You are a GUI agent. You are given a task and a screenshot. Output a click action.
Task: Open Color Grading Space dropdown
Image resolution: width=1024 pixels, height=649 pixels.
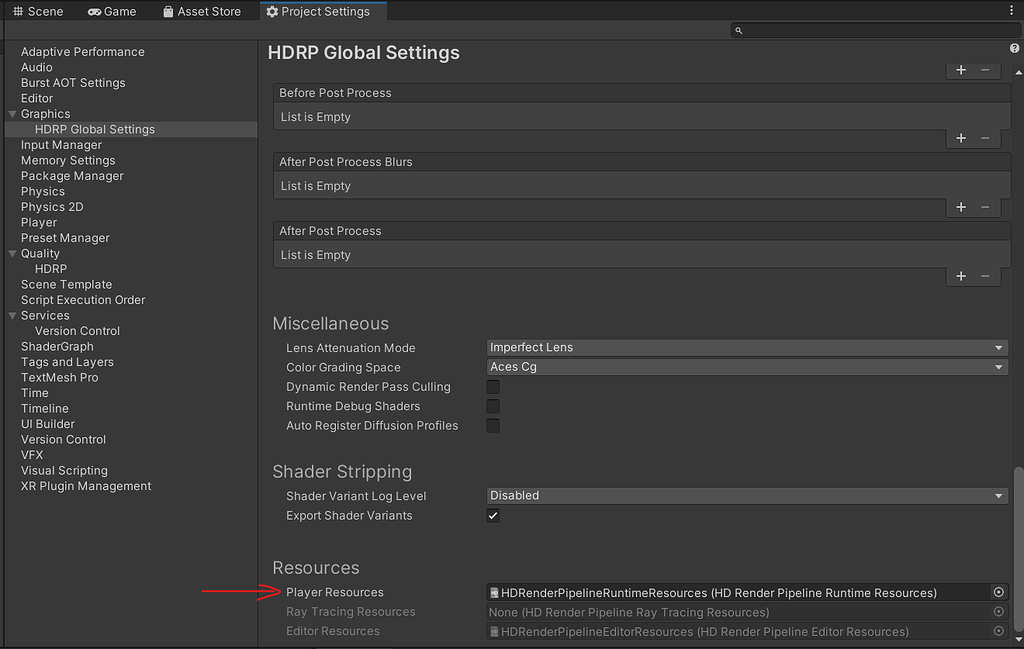(746, 367)
